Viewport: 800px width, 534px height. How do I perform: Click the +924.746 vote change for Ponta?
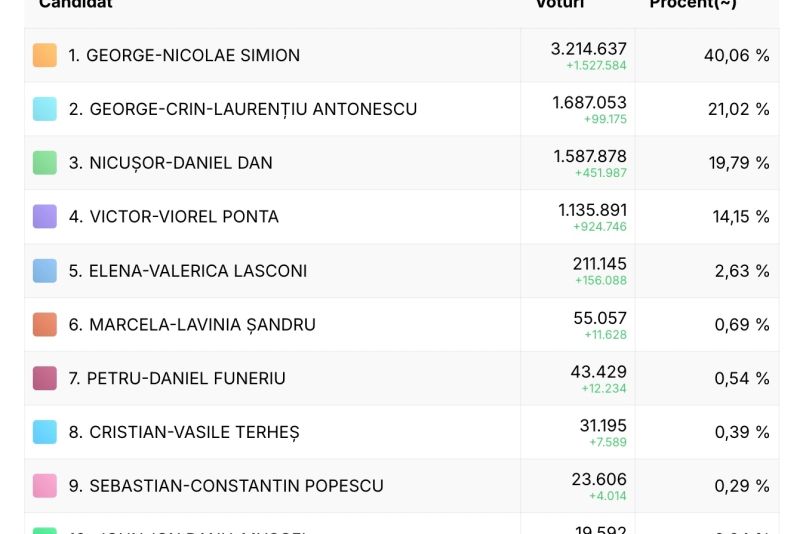click(599, 226)
